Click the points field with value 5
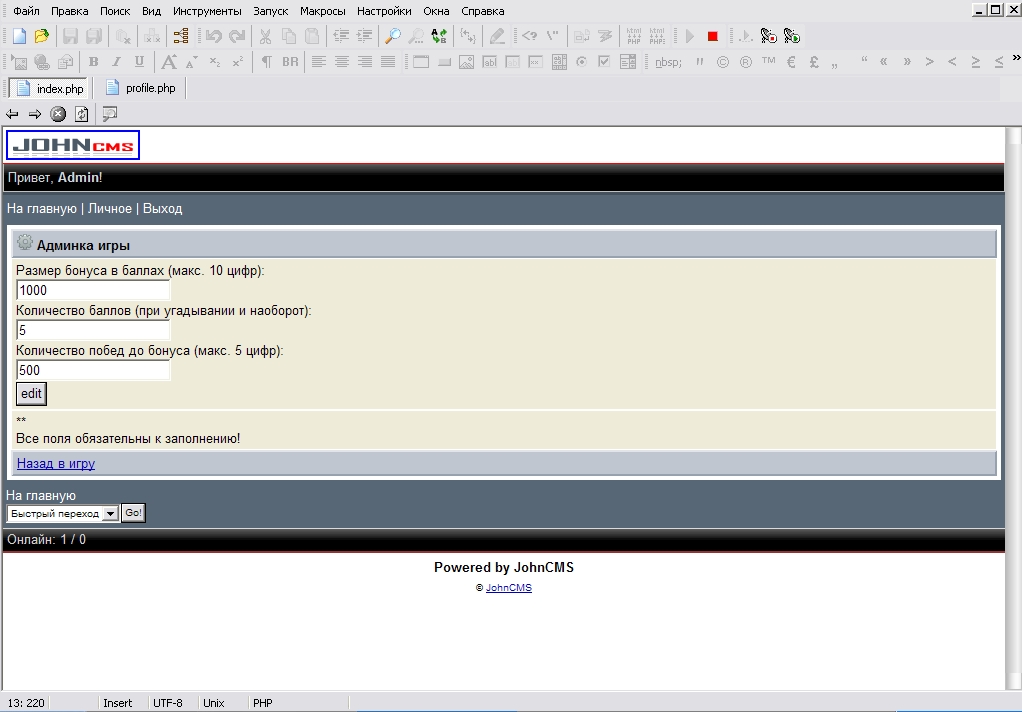The height and width of the screenshot is (712, 1022). [93, 331]
